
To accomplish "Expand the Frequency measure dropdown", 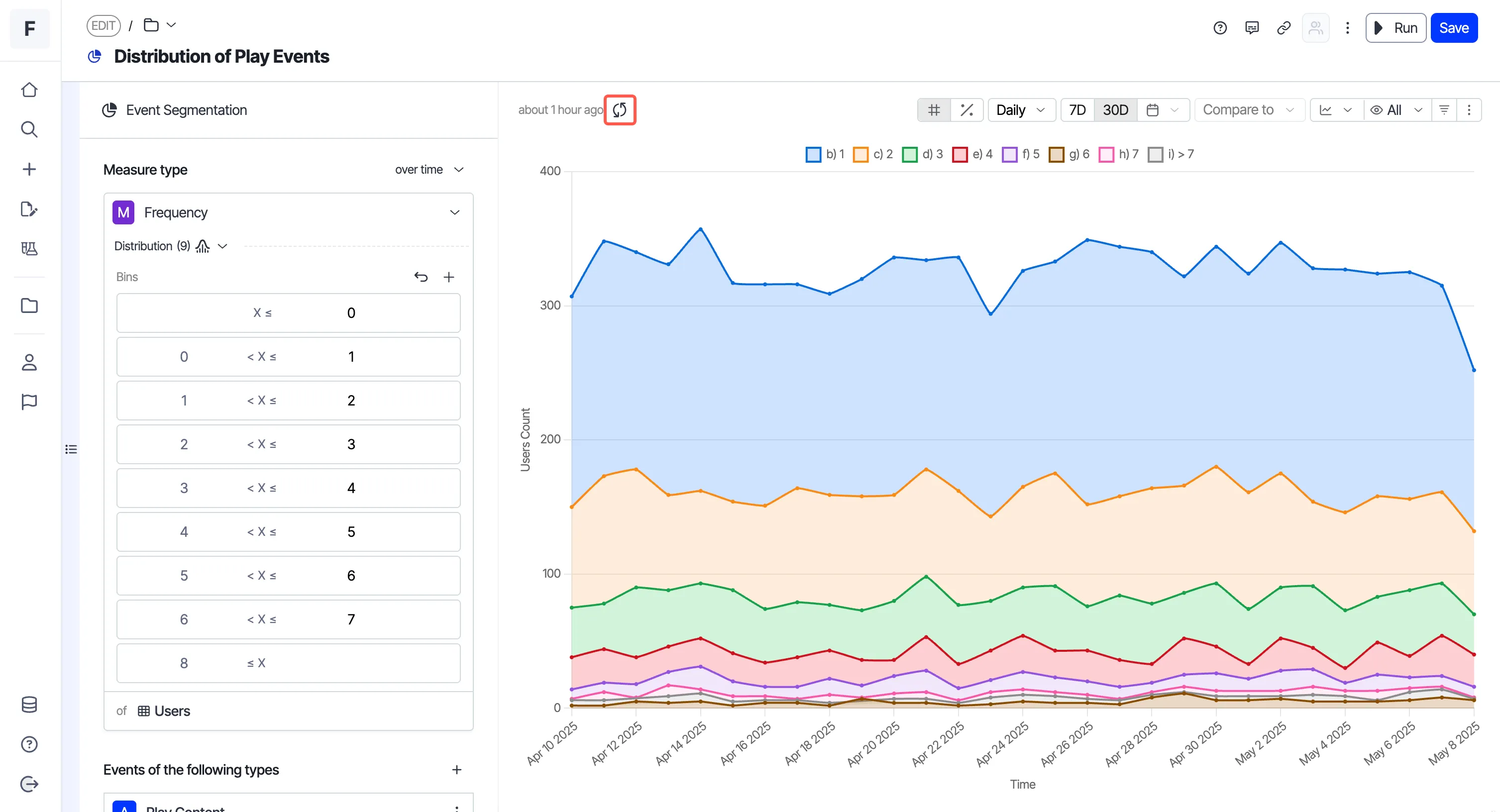I will pyautogui.click(x=289, y=212).
